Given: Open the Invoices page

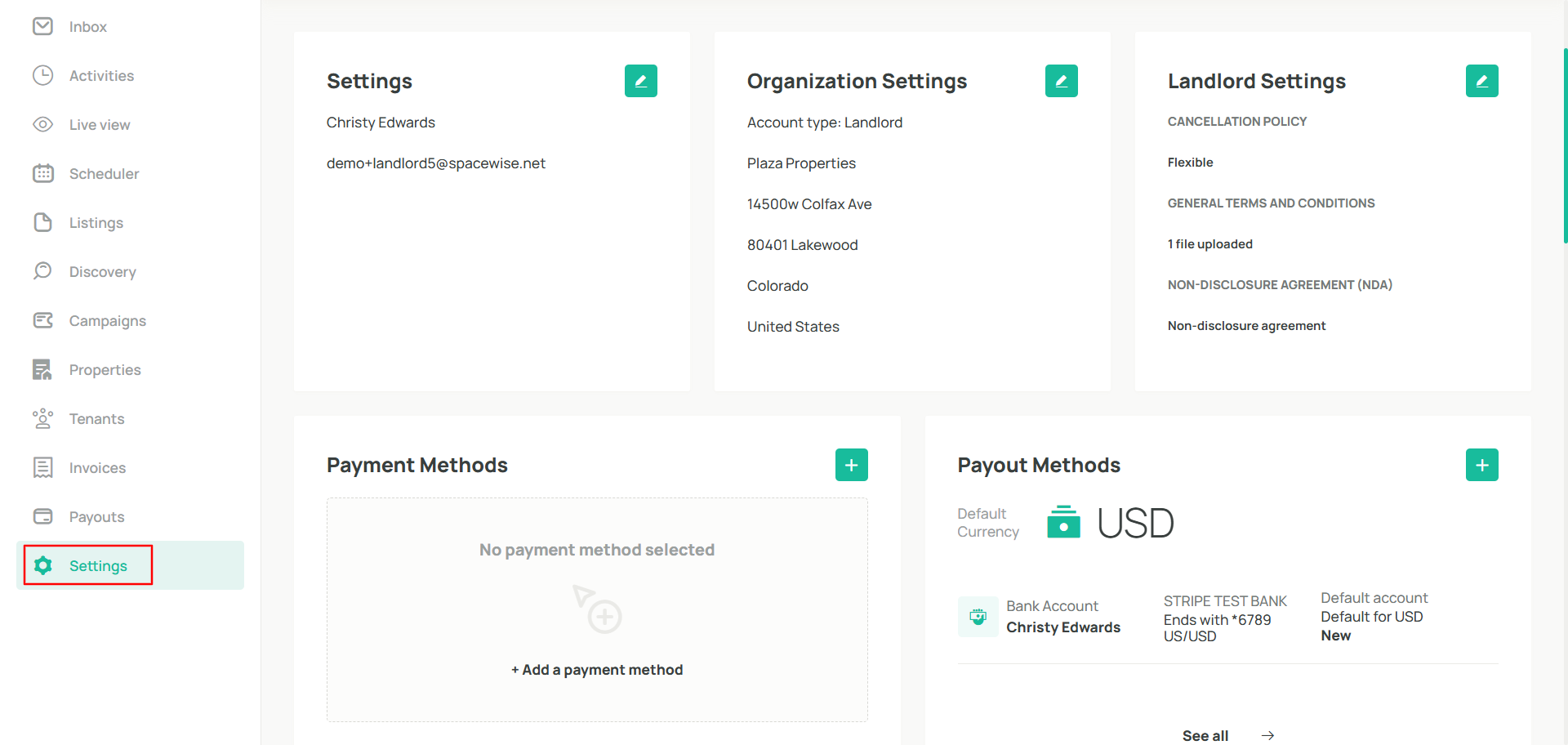Looking at the screenshot, I should pos(97,468).
